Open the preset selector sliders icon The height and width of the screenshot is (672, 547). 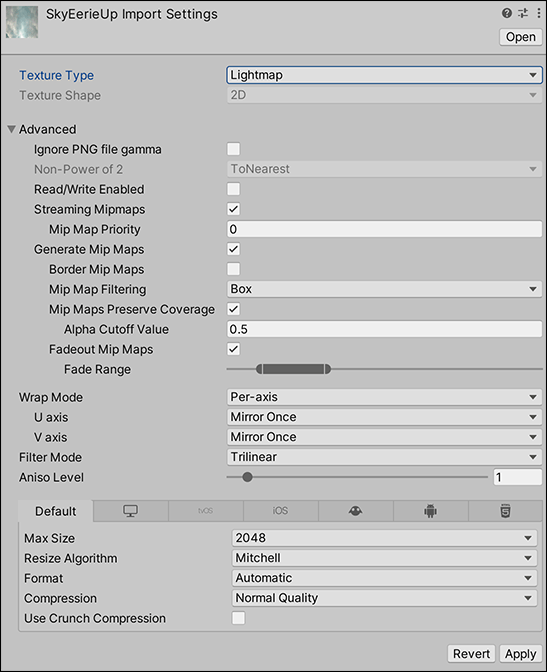coord(523,13)
